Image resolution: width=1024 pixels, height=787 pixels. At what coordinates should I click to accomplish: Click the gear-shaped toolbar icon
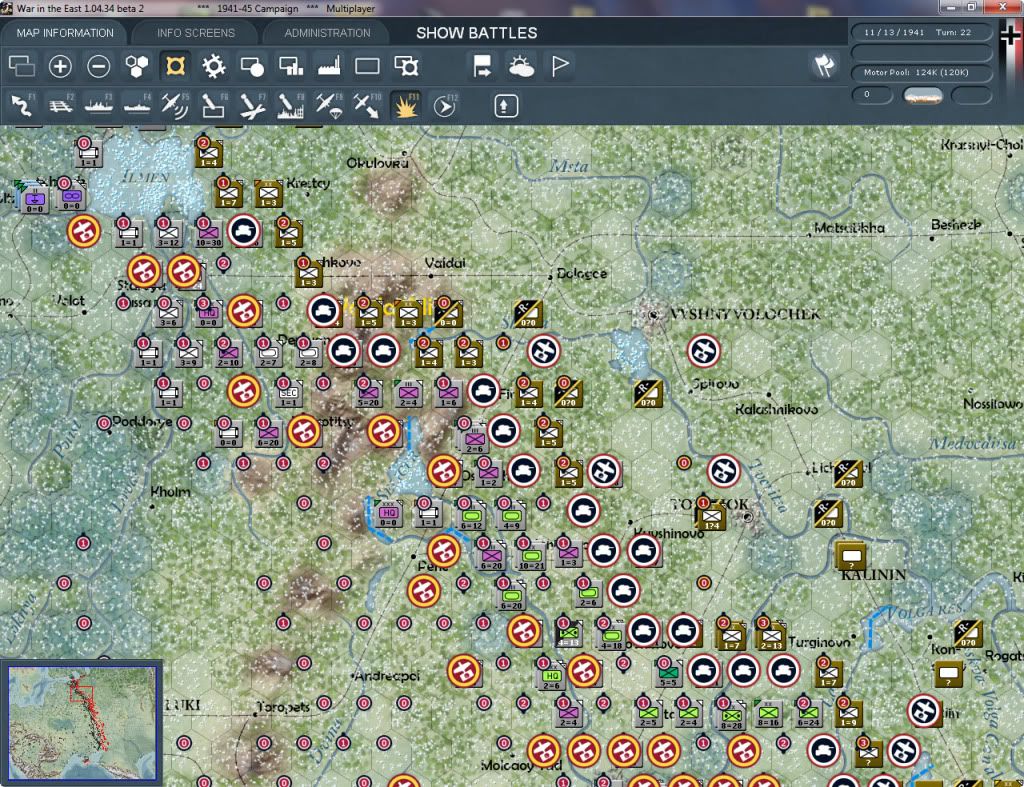[x=214, y=66]
